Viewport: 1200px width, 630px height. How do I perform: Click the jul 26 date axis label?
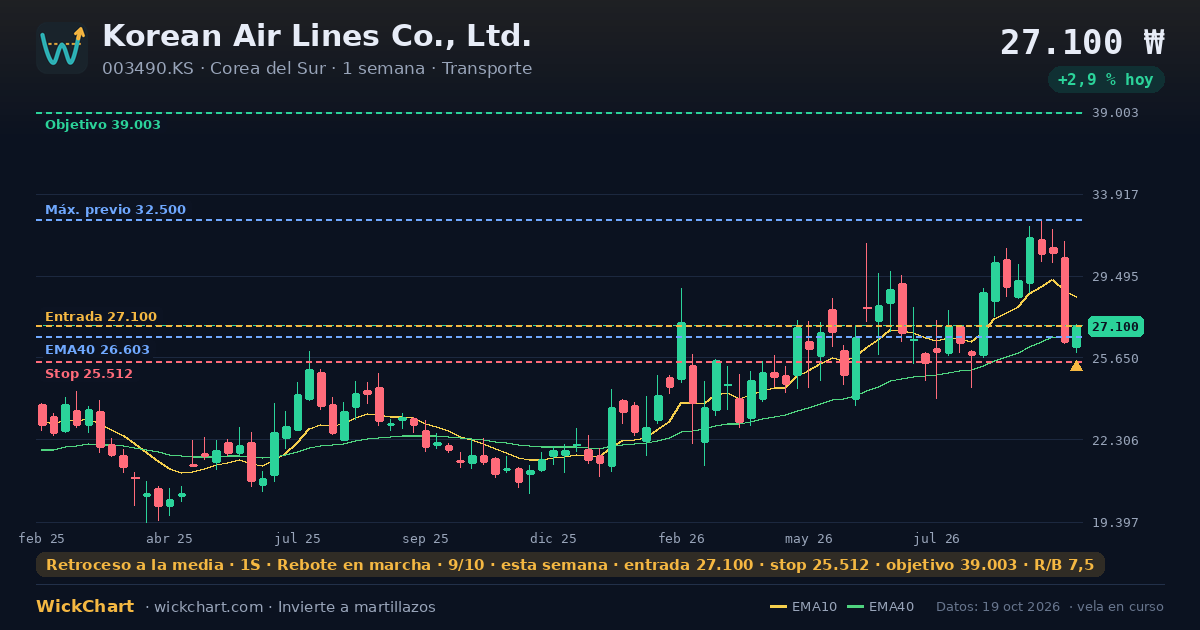coord(937,539)
